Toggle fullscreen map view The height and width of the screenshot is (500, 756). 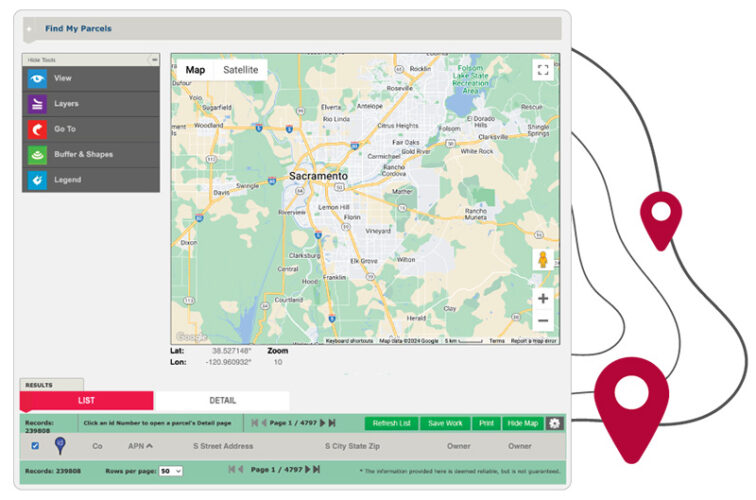tap(542, 70)
